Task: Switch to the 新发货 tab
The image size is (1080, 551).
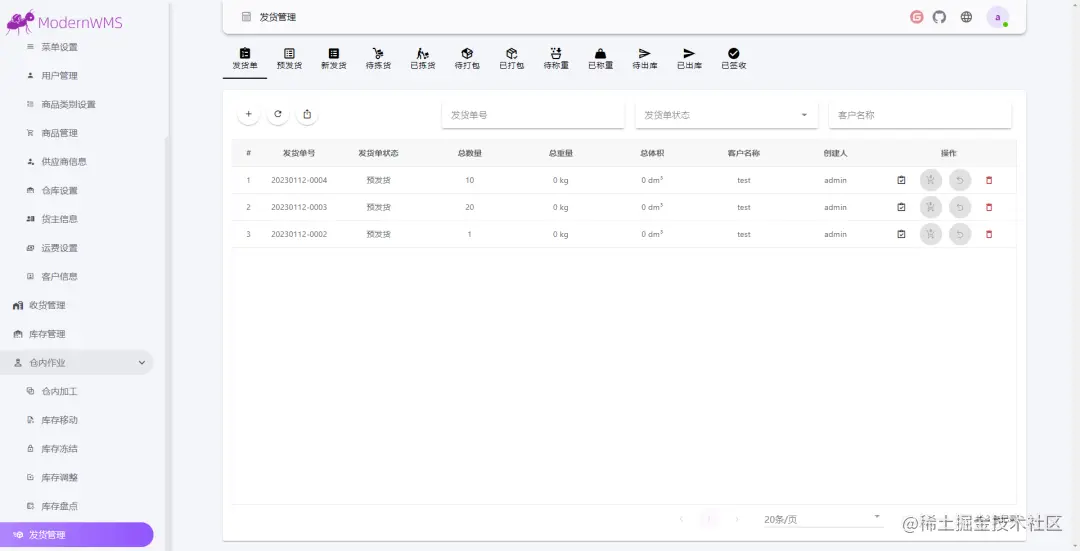Action: 333,59
